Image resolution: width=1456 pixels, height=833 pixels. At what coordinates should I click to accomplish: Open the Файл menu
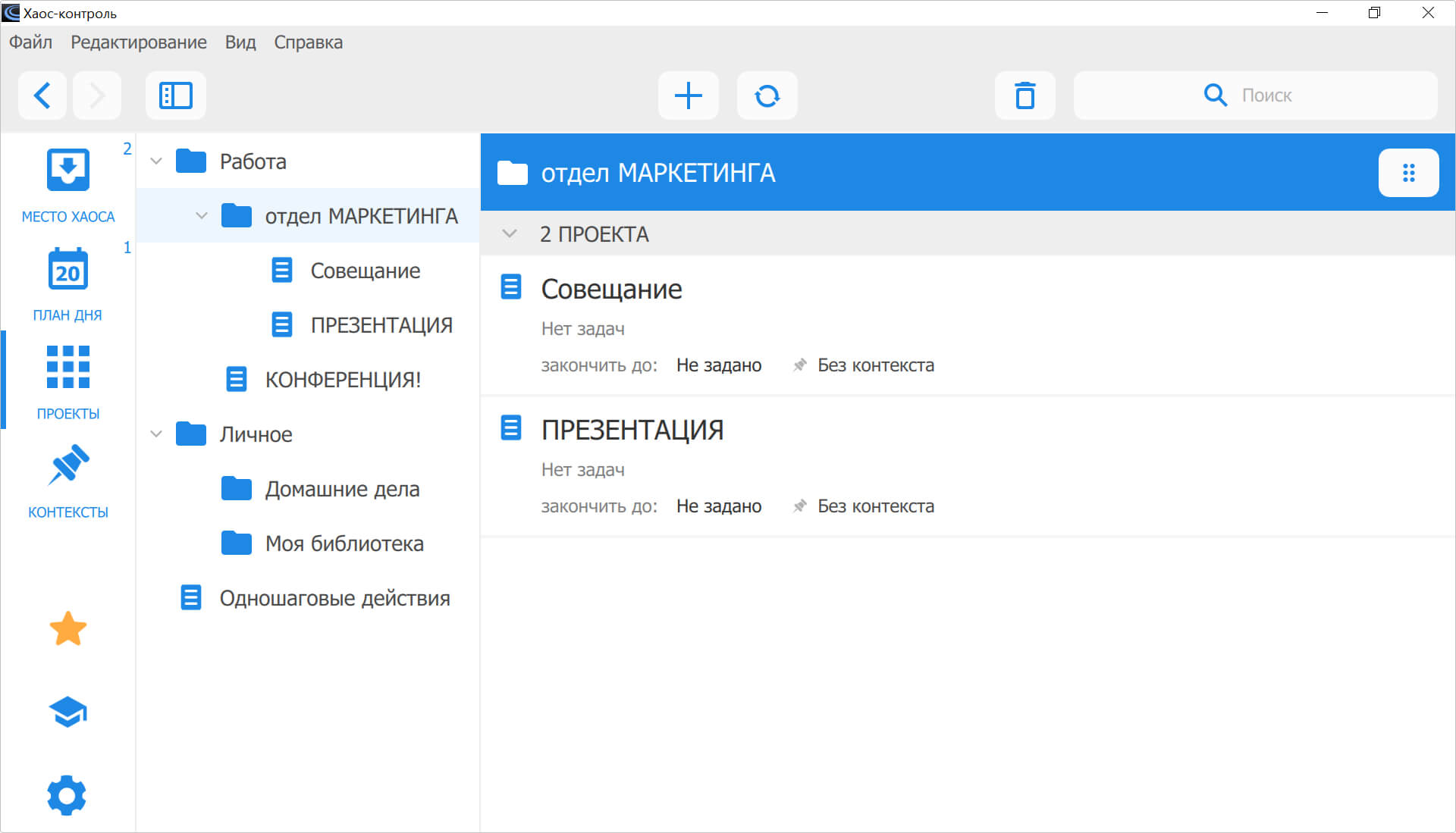point(30,42)
